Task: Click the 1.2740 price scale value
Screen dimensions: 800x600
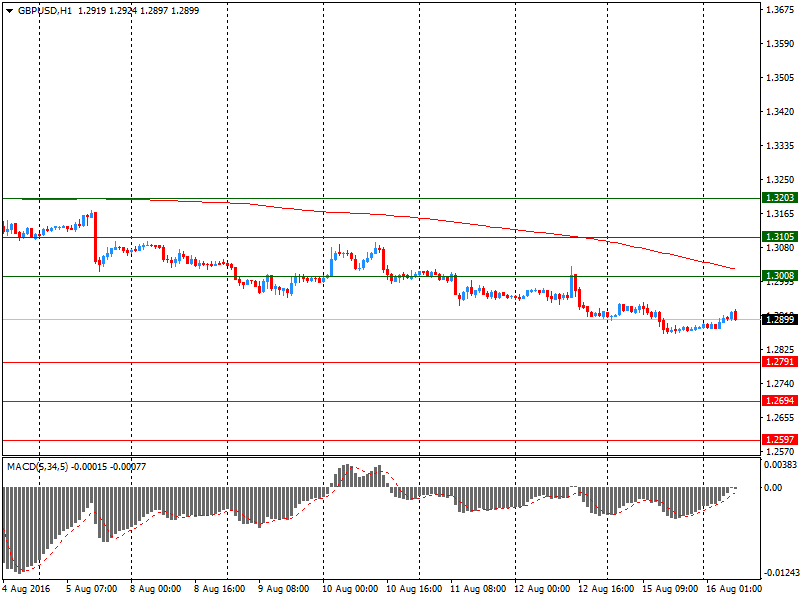Action: point(780,383)
